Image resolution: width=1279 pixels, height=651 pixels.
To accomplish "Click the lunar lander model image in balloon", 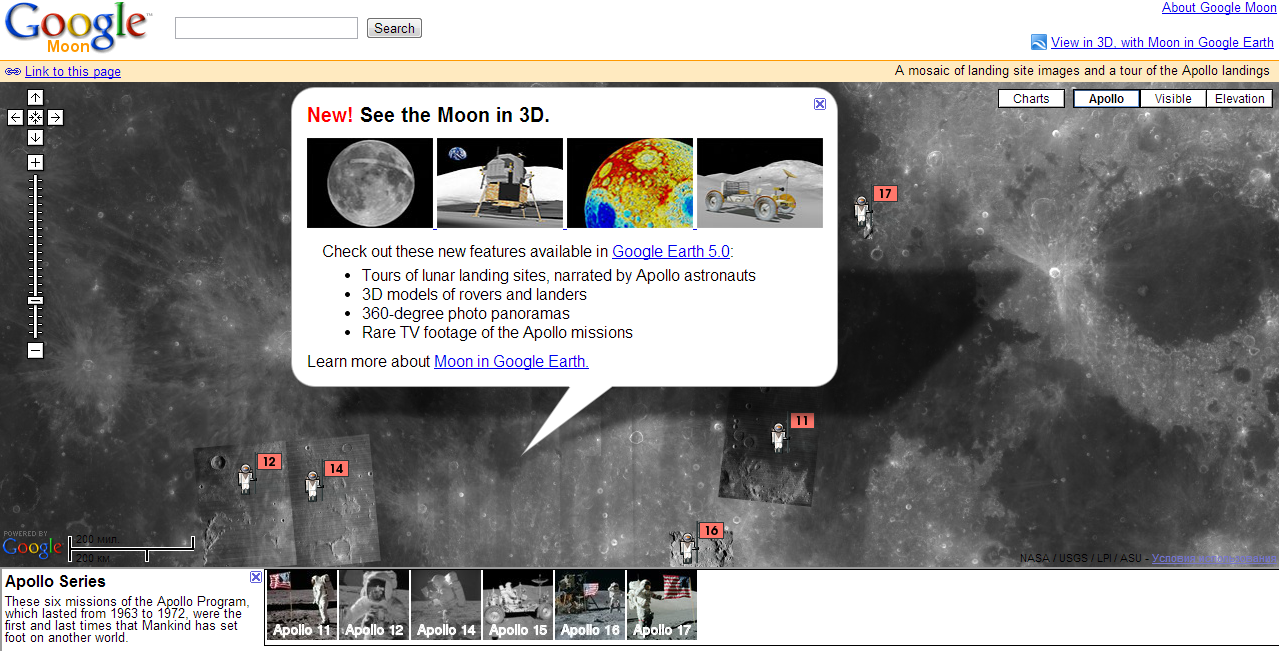I will click(500, 183).
